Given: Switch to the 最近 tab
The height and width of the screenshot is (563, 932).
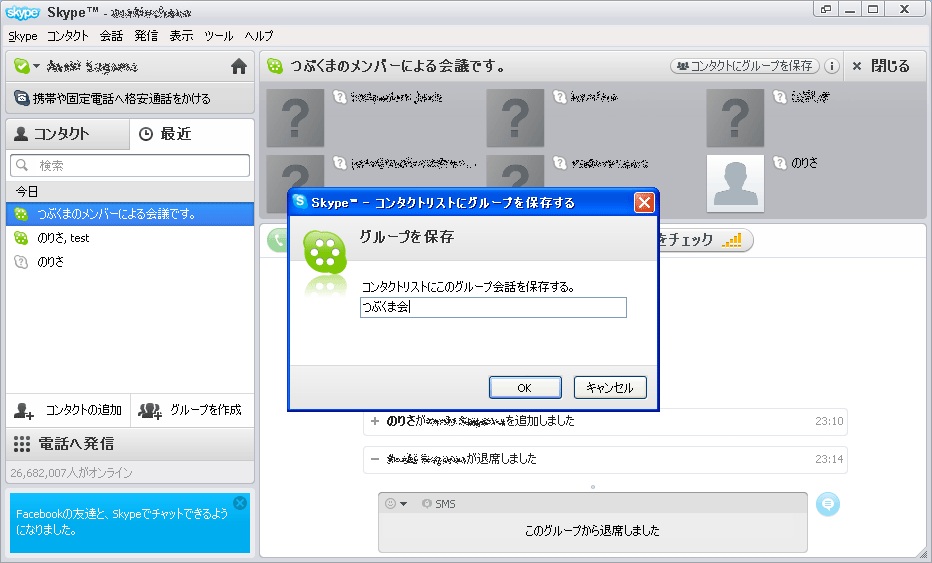Looking at the screenshot, I should 192,134.
